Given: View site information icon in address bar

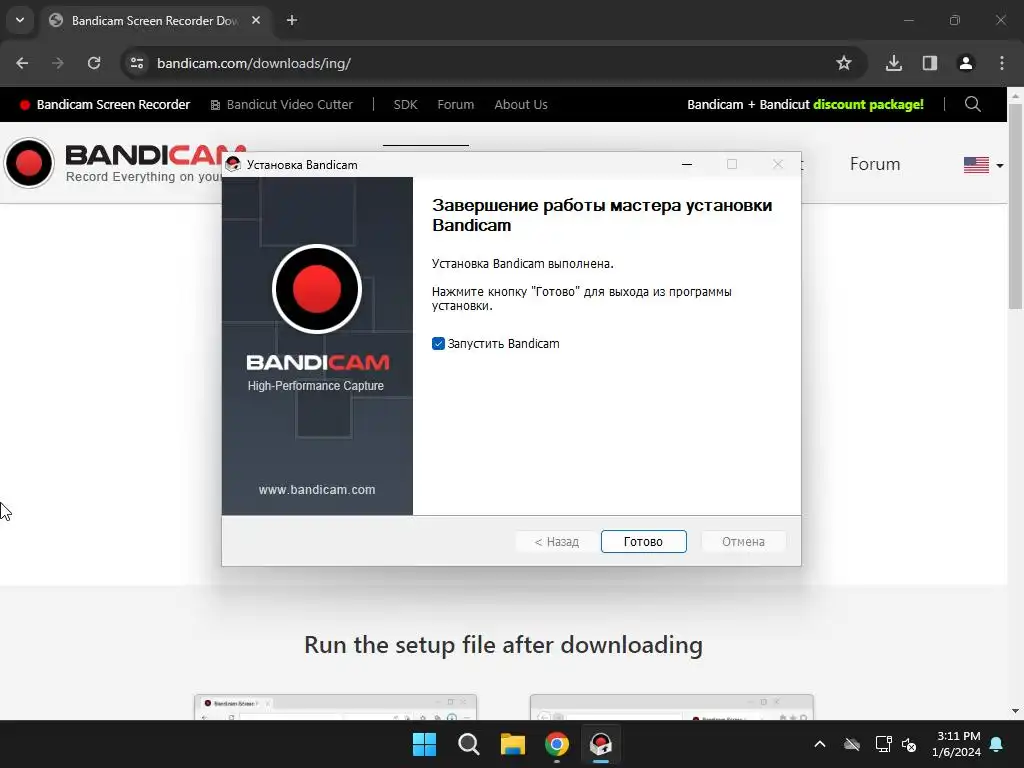Looking at the screenshot, I should [137, 63].
